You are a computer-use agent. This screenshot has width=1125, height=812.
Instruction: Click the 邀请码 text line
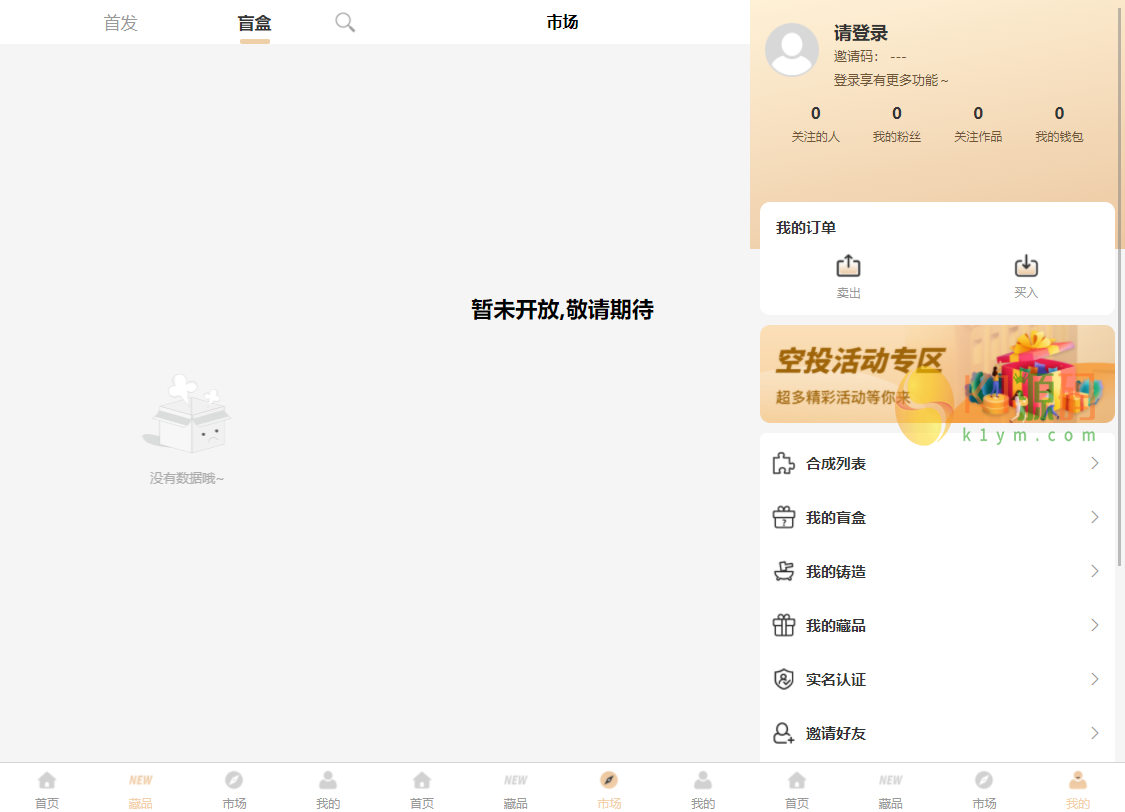pyautogui.click(x=870, y=57)
